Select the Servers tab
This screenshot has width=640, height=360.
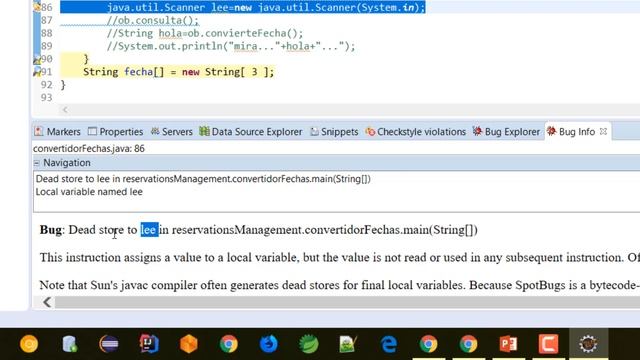coord(171,132)
